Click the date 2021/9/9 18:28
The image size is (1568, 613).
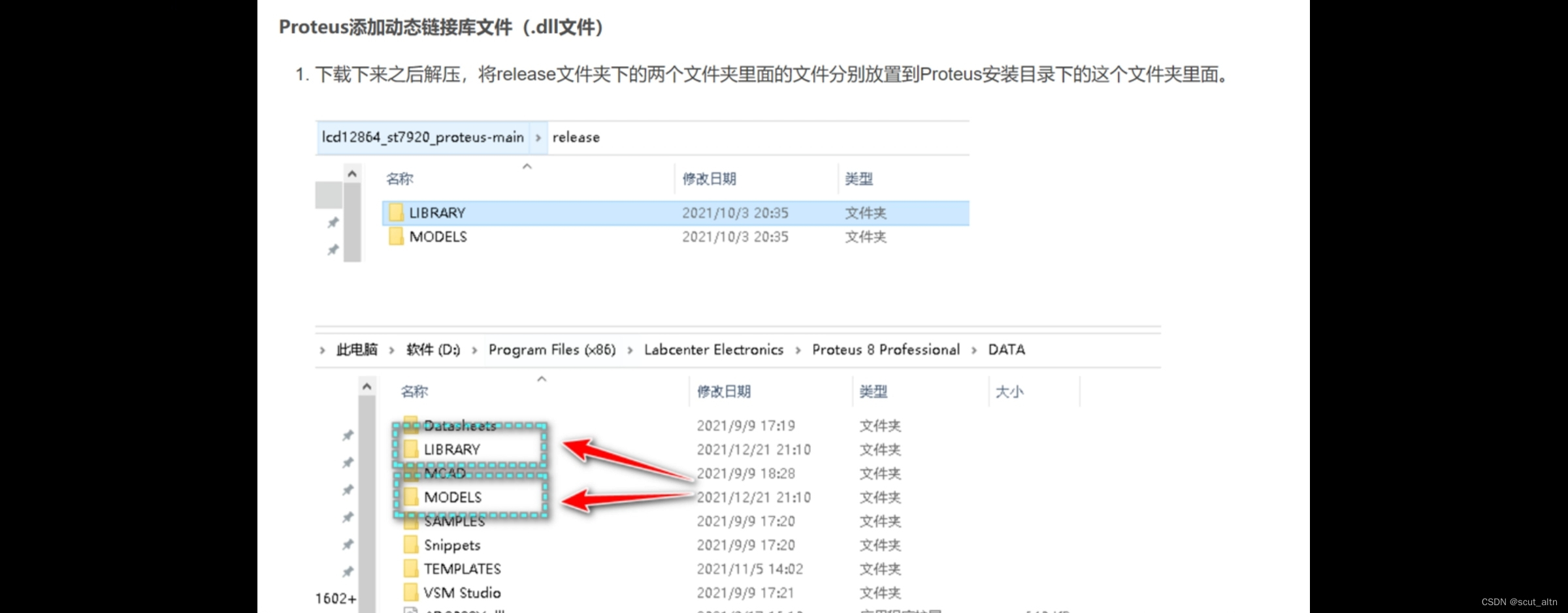pos(746,473)
